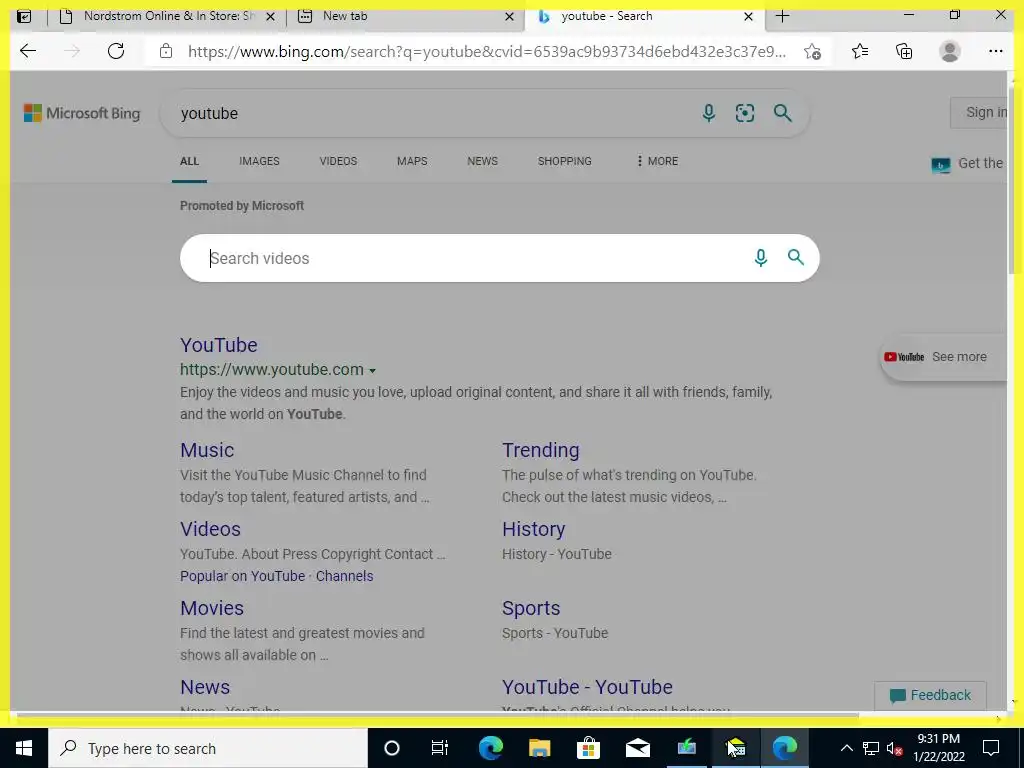Viewport: 1024px width, 768px height.
Task: Open the Videos sitelink
Action: [210, 529]
